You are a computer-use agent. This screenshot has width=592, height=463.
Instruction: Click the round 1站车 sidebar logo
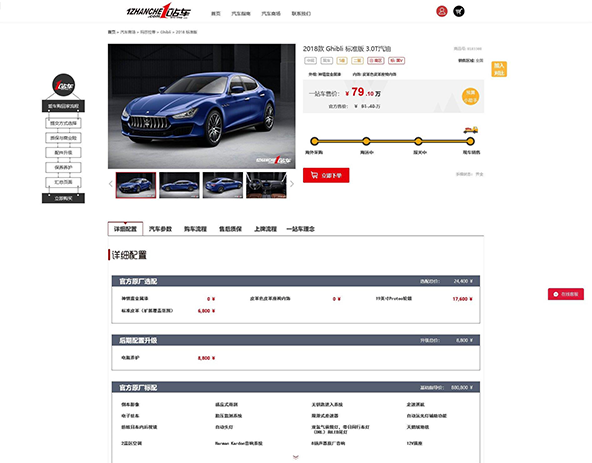point(63,85)
